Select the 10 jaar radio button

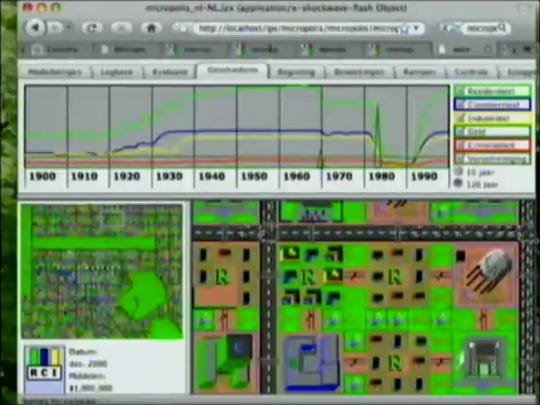458,172
